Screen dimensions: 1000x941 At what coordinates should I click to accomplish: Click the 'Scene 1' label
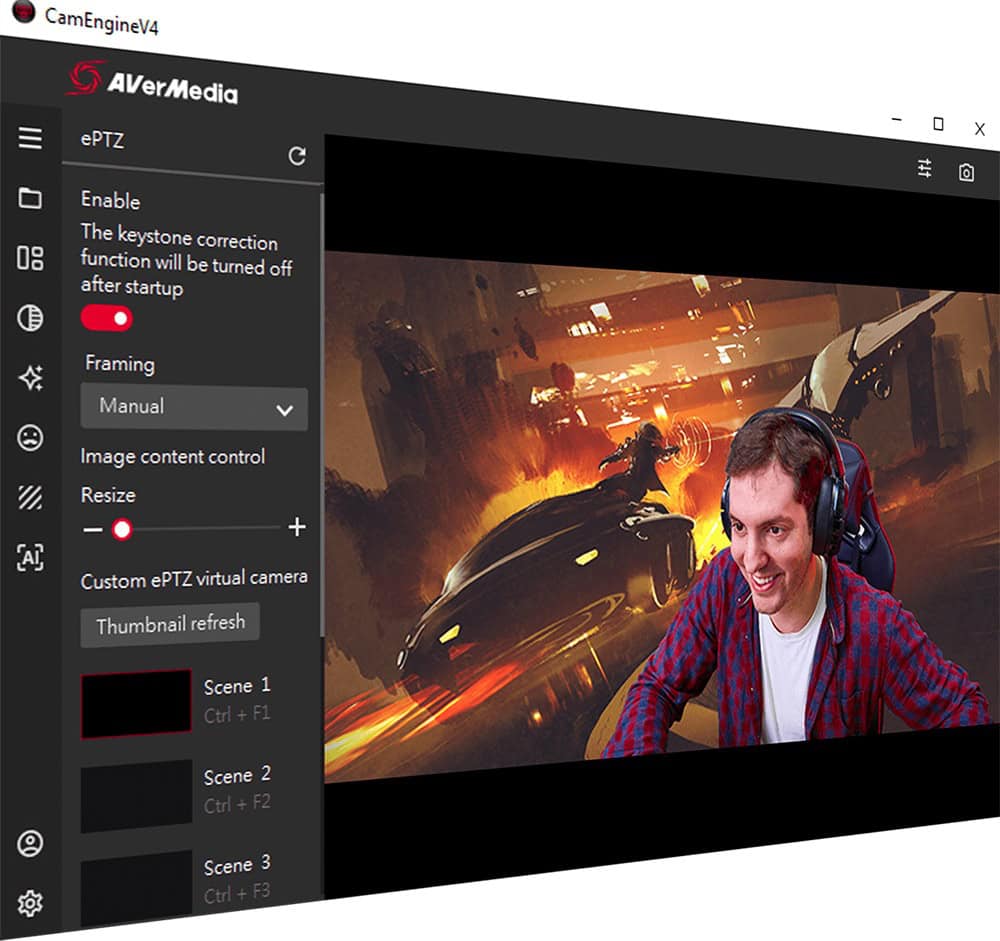point(237,686)
